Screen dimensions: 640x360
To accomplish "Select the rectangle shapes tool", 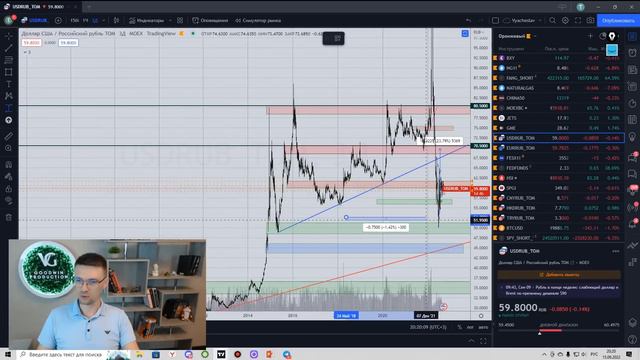I will click(9, 72).
